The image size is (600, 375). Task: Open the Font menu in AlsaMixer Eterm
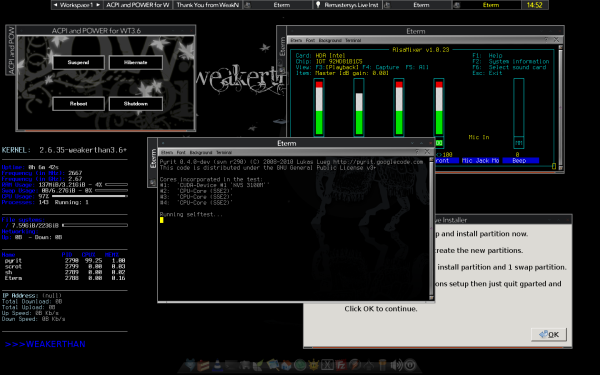pyautogui.click(x=310, y=40)
